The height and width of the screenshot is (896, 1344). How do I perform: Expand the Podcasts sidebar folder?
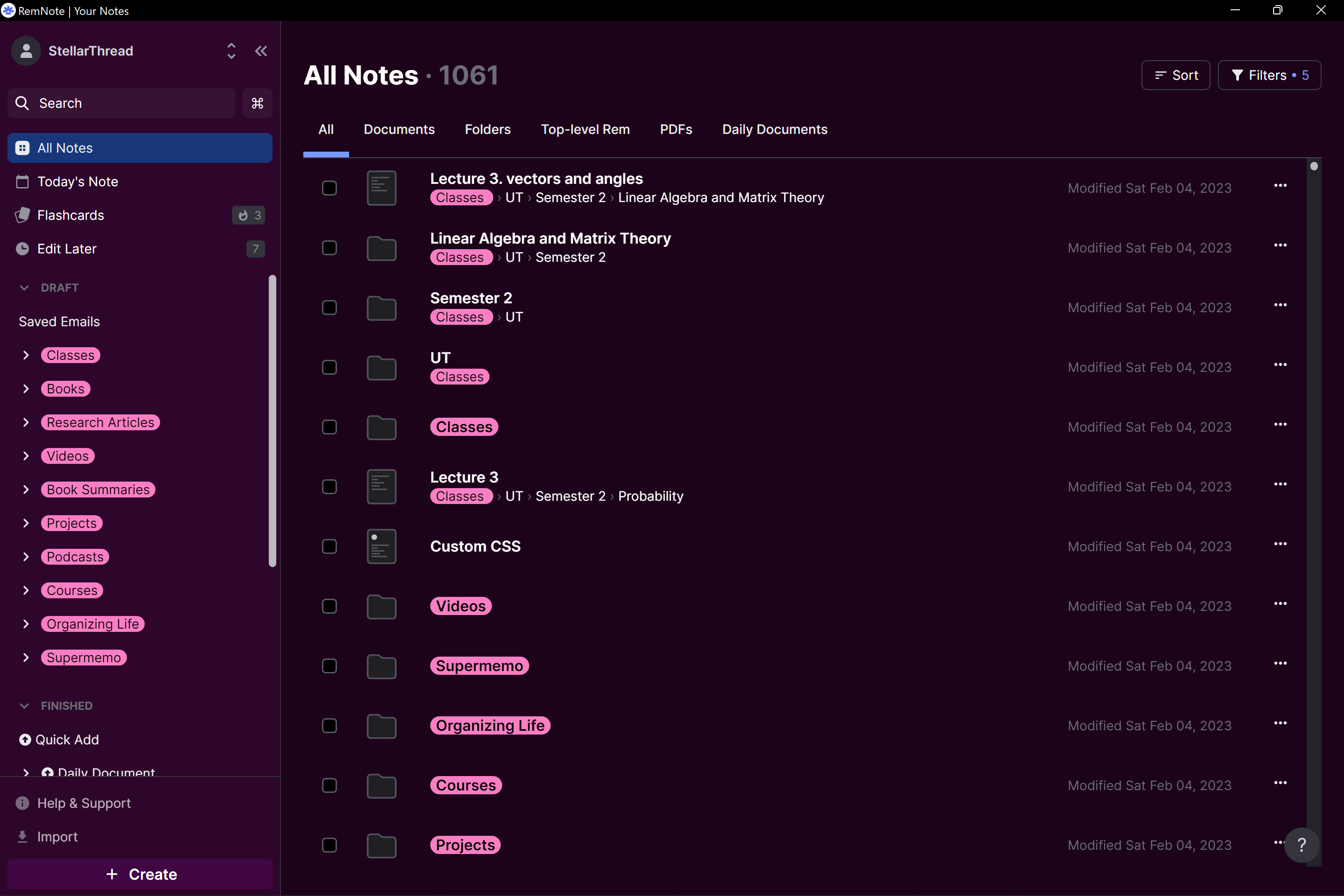click(26, 557)
